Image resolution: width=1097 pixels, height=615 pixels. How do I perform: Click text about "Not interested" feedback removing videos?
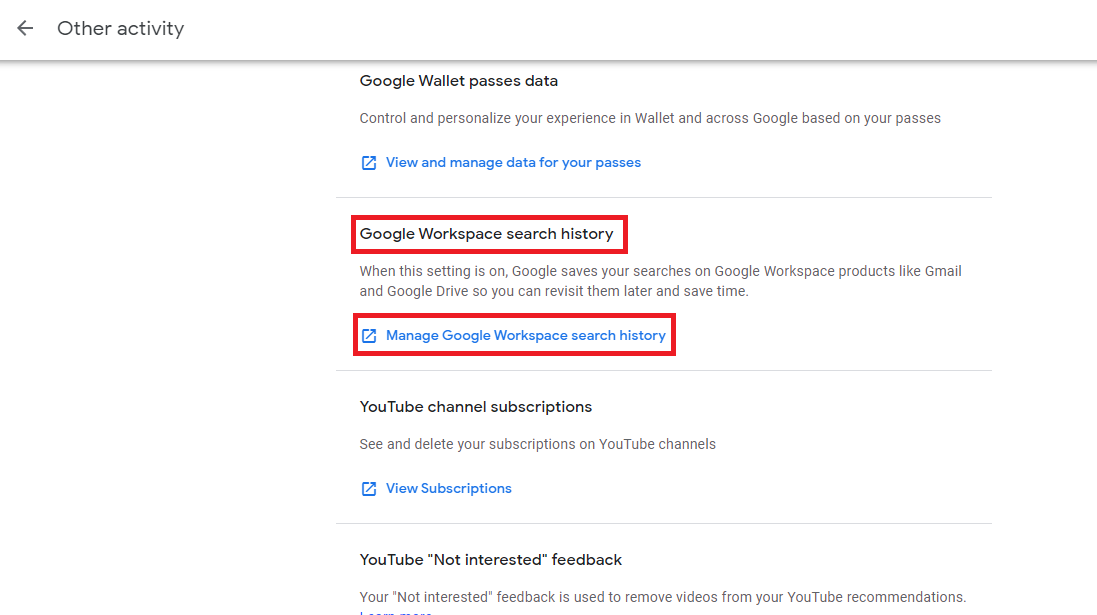tap(663, 597)
